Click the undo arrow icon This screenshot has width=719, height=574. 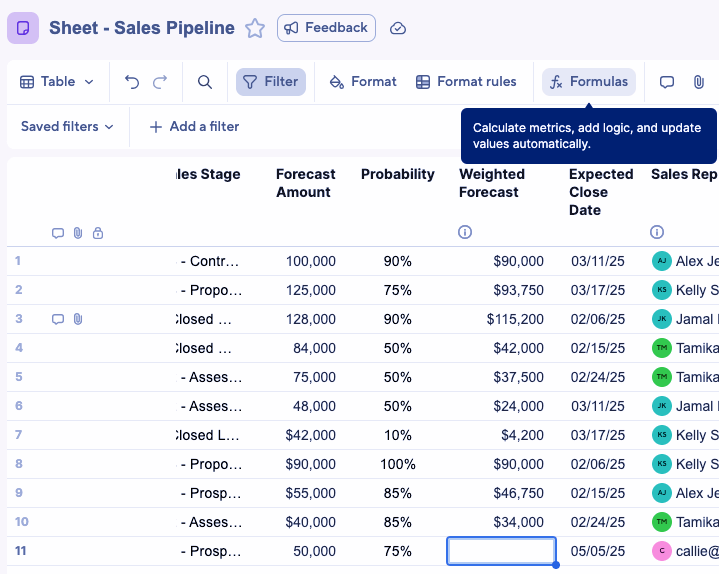tap(132, 82)
